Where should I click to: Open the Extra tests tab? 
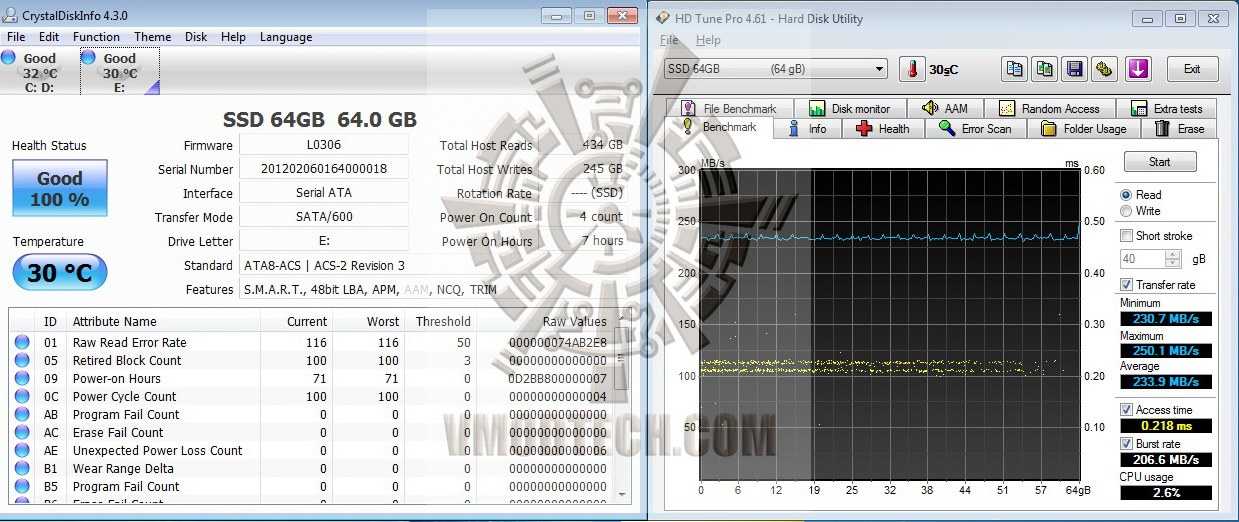coord(1167,108)
